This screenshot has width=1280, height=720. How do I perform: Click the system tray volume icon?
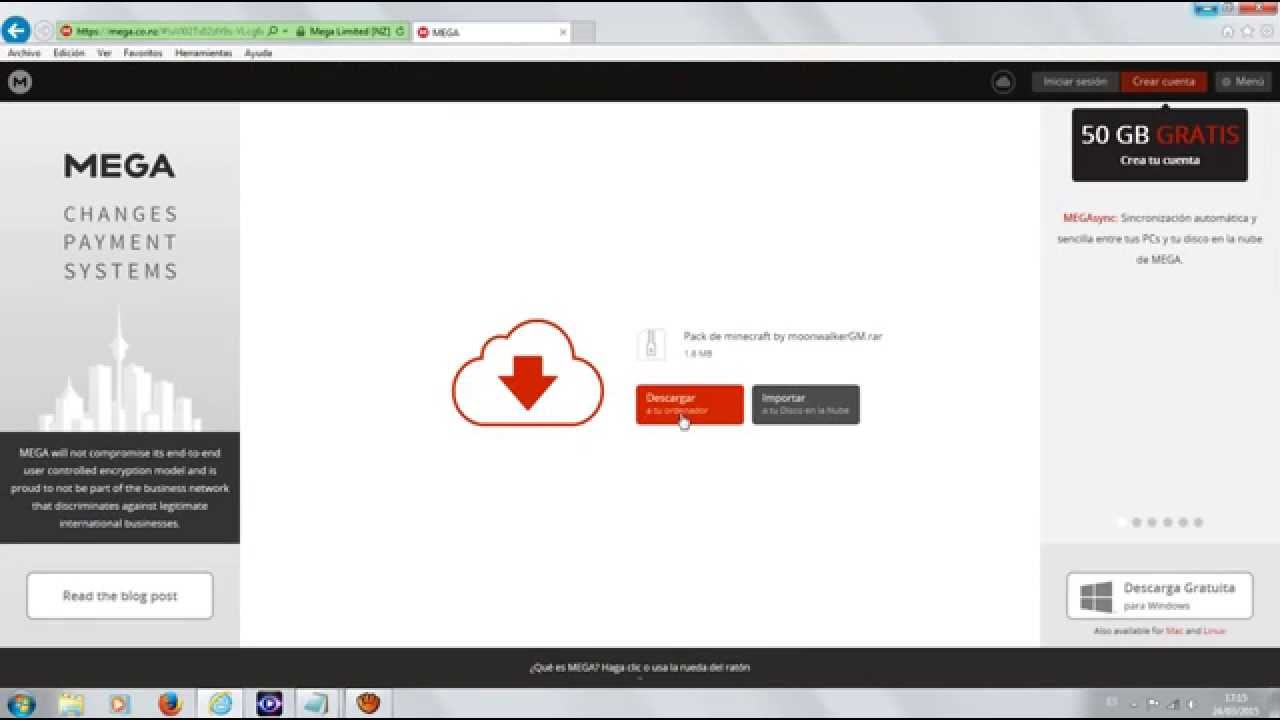(1189, 704)
